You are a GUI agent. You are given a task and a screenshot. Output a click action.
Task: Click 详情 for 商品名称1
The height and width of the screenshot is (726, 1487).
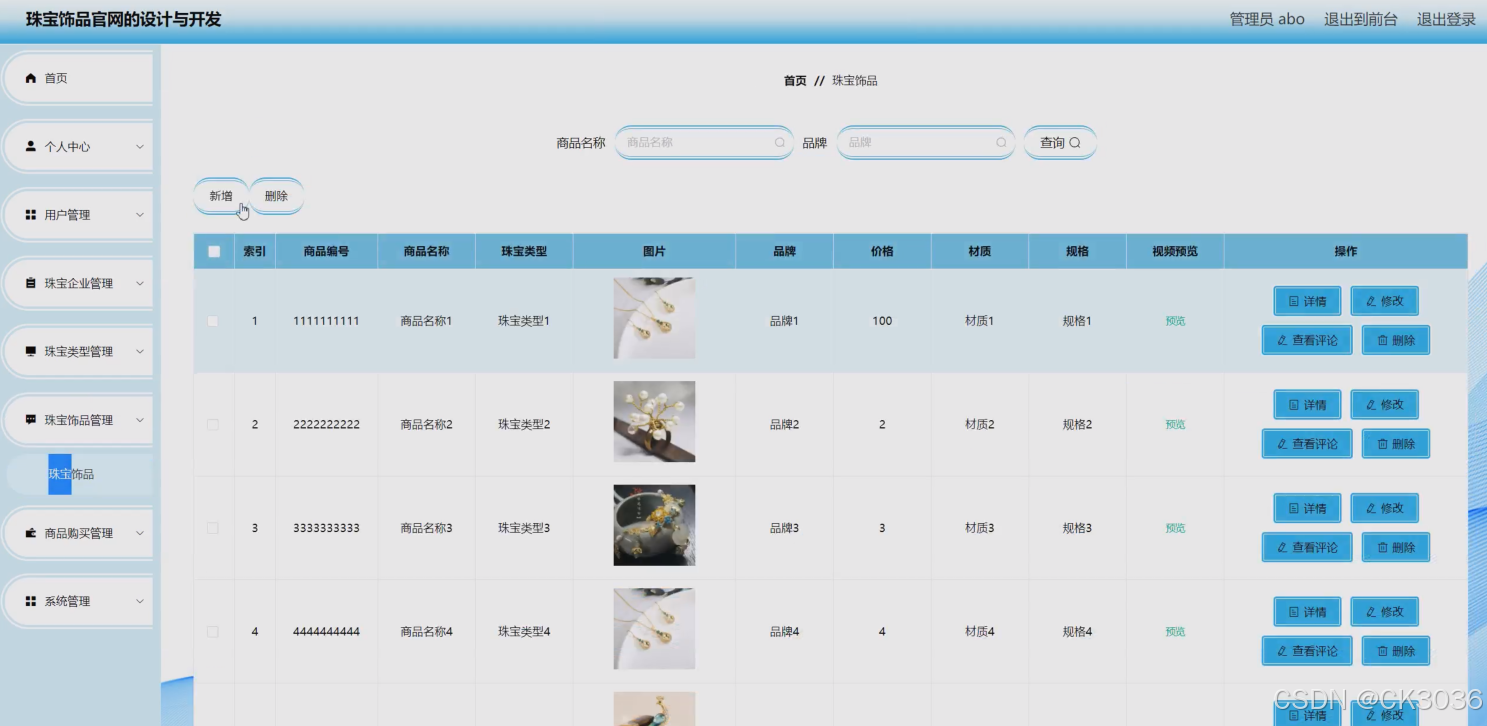pyautogui.click(x=1307, y=301)
